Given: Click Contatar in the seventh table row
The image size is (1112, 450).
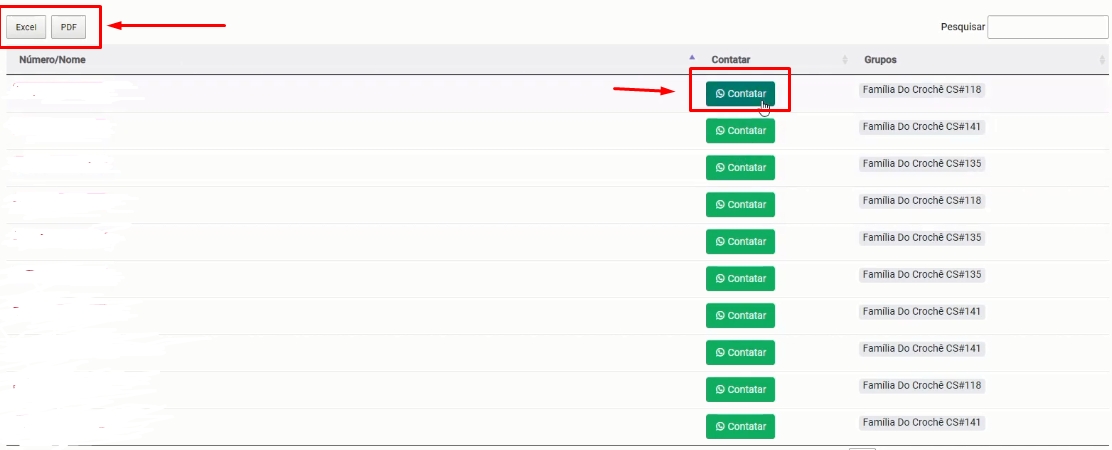Looking at the screenshot, I should click(x=740, y=316).
